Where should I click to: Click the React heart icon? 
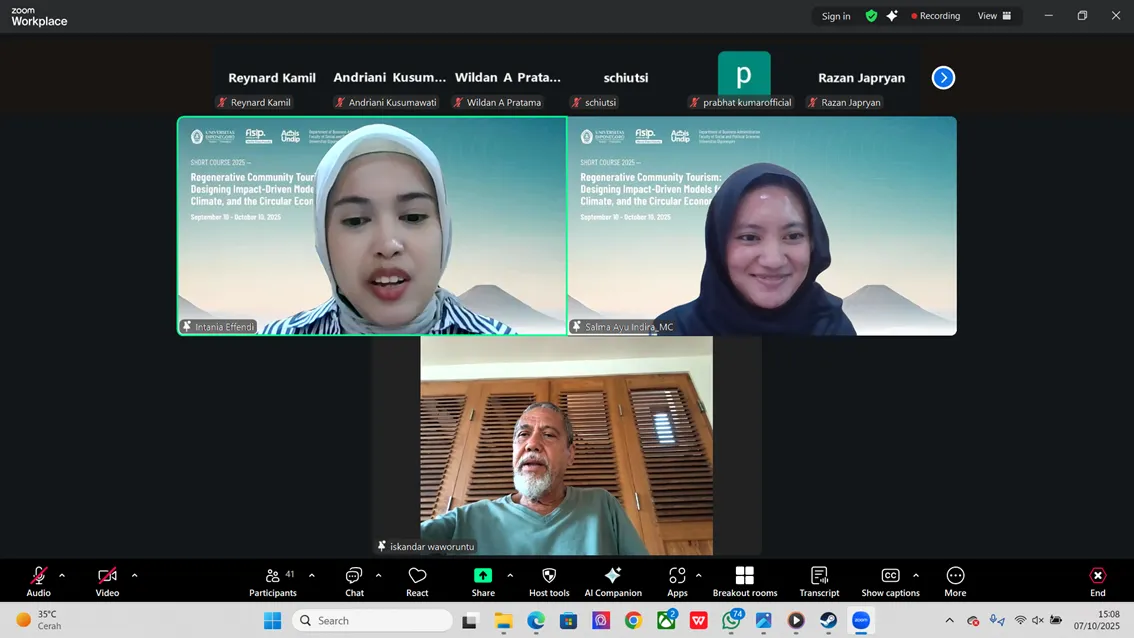(417, 581)
